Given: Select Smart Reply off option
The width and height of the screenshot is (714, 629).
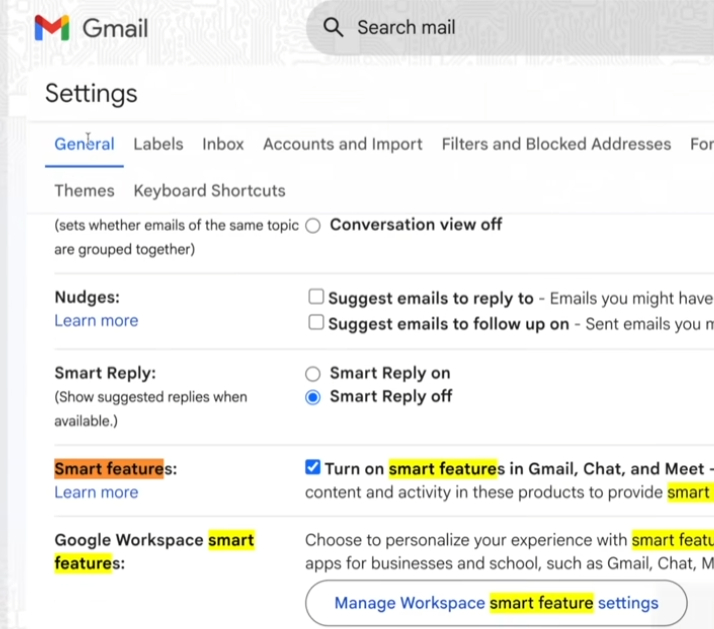Looking at the screenshot, I should 313,397.
